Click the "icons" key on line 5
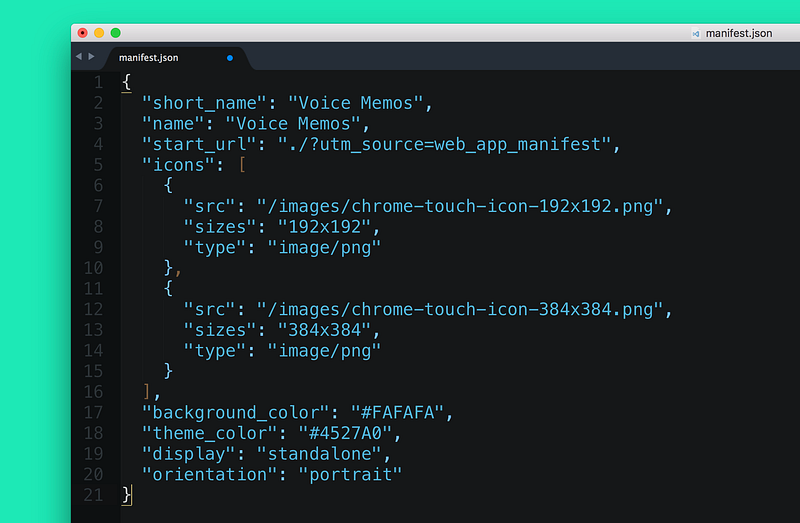800x523 pixels. pos(178,165)
